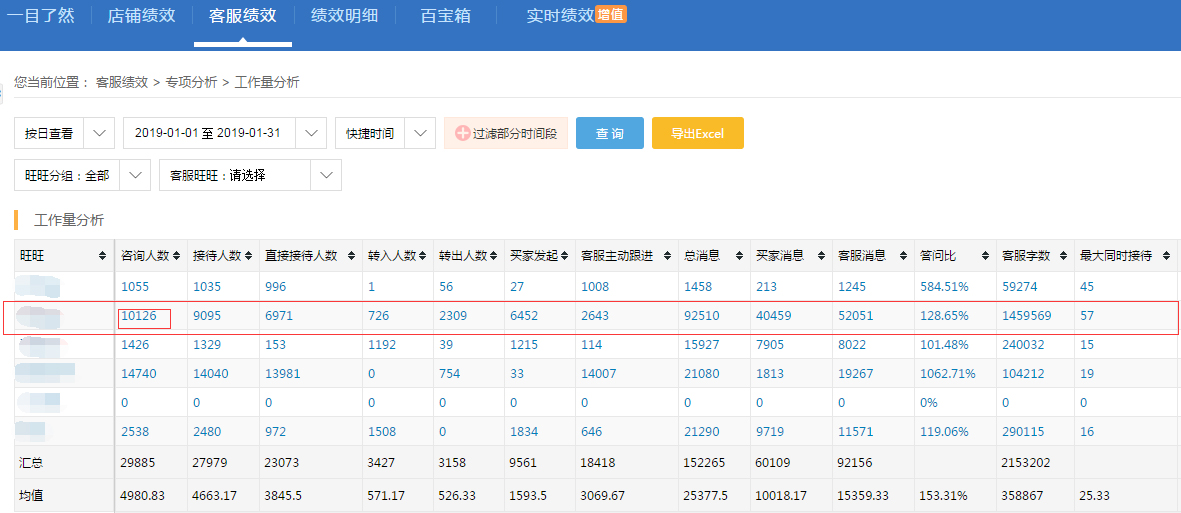Screen dimensions: 1181x513
Task: Click the 汇总 row label
Action: point(32,462)
